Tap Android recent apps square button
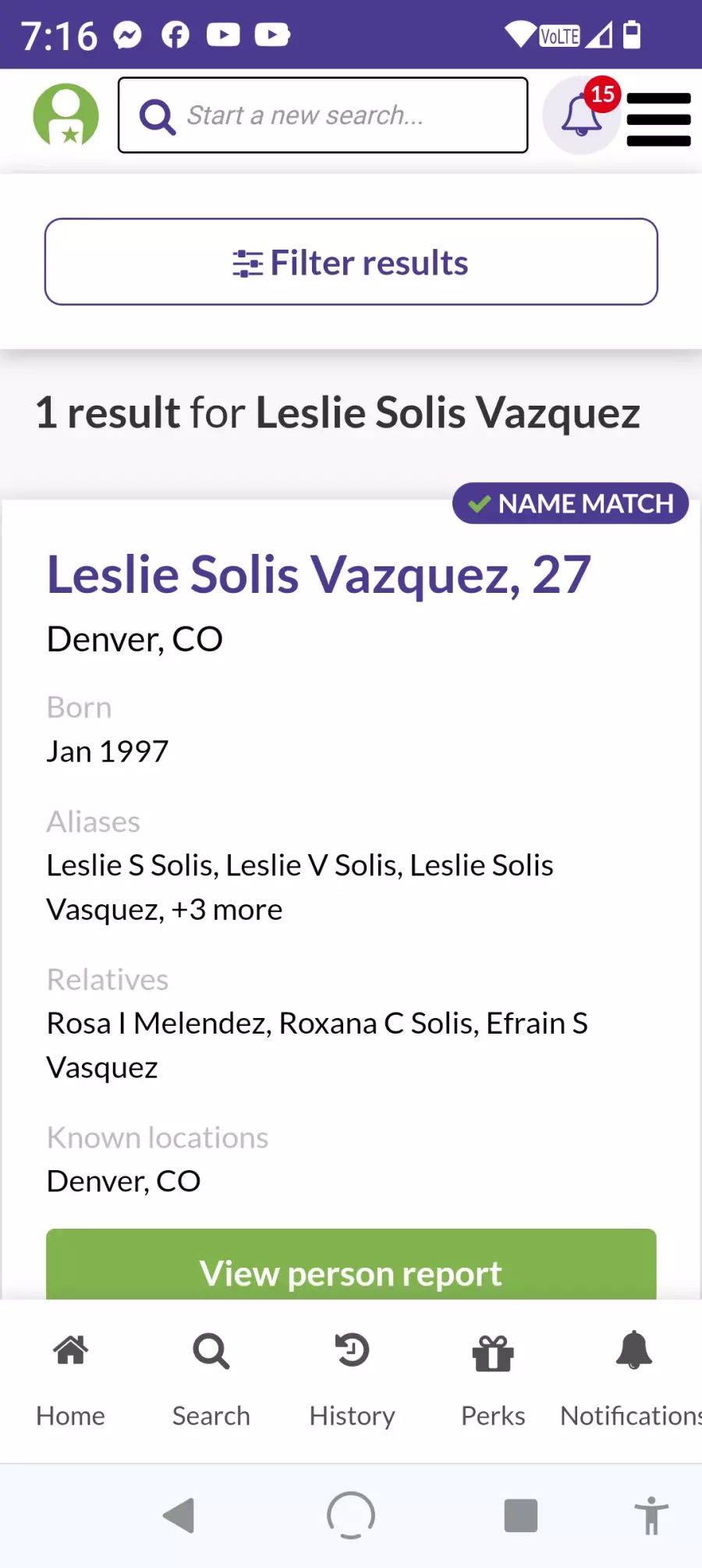This screenshot has width=702, height=1568. [x=521, y=1516]
